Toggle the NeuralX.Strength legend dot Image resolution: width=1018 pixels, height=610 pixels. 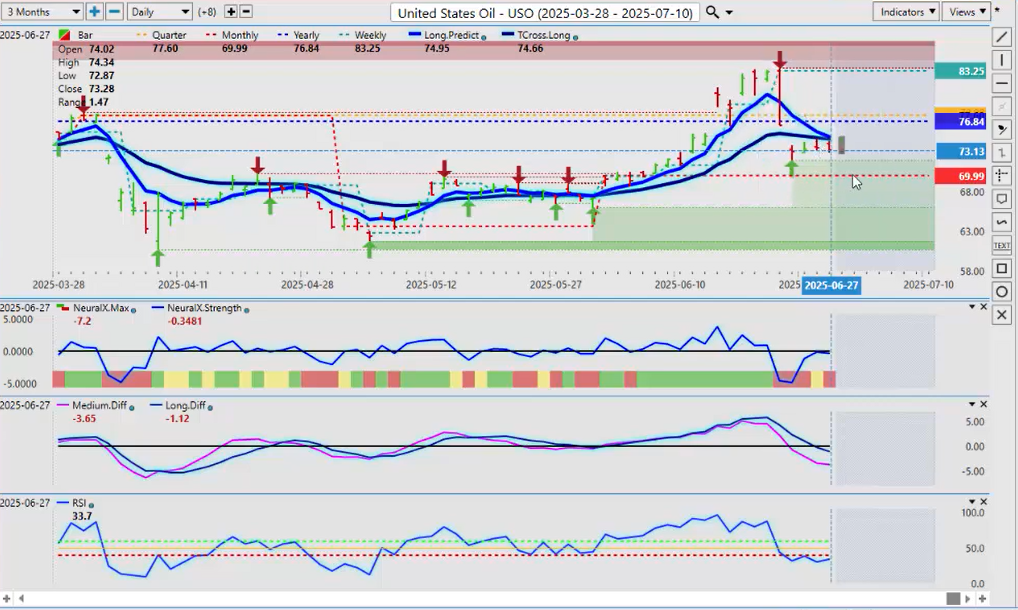click(x=247, y=309)
